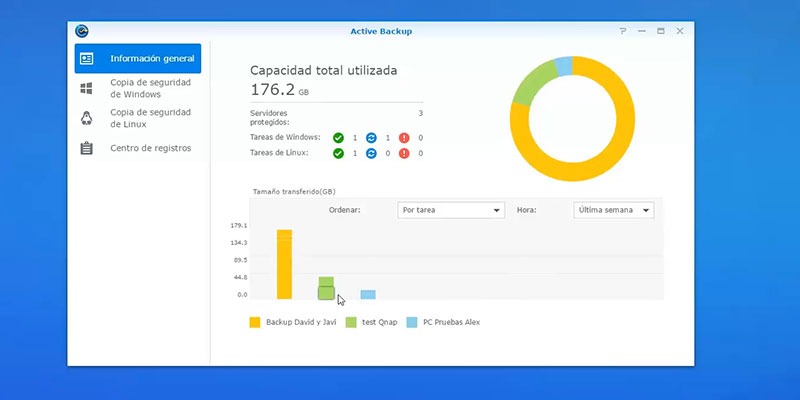Viewport: 800px width, 400px height.
Task: Click the blue legend swatch for PC Pruebas Alex
Action: [x=412, y=322]
